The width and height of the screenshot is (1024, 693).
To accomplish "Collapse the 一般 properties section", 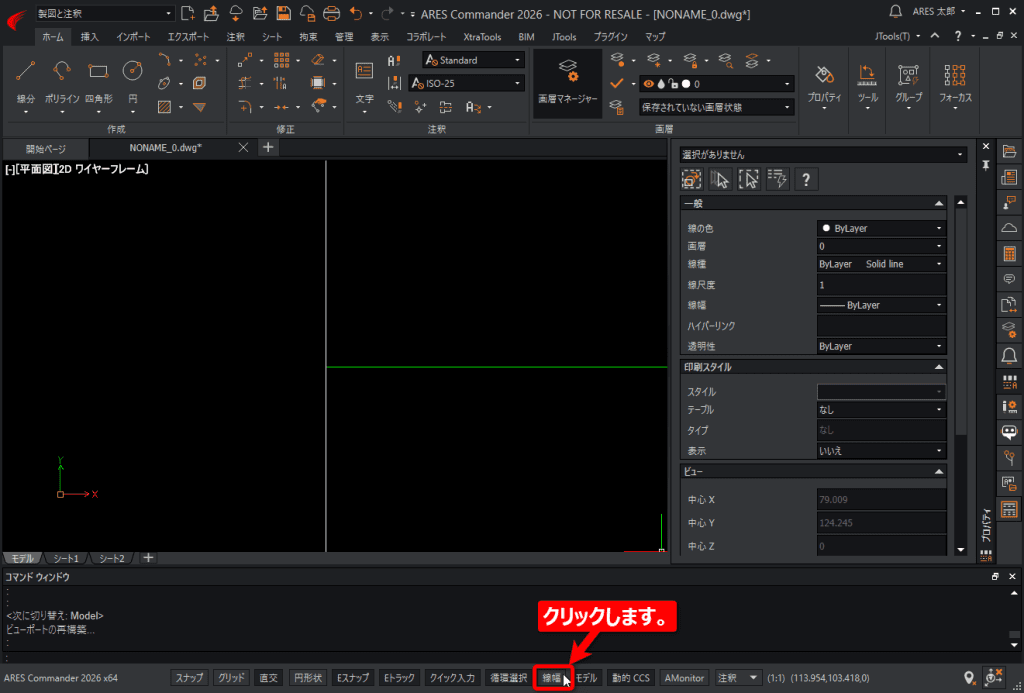I will click(x=938, y=204).
